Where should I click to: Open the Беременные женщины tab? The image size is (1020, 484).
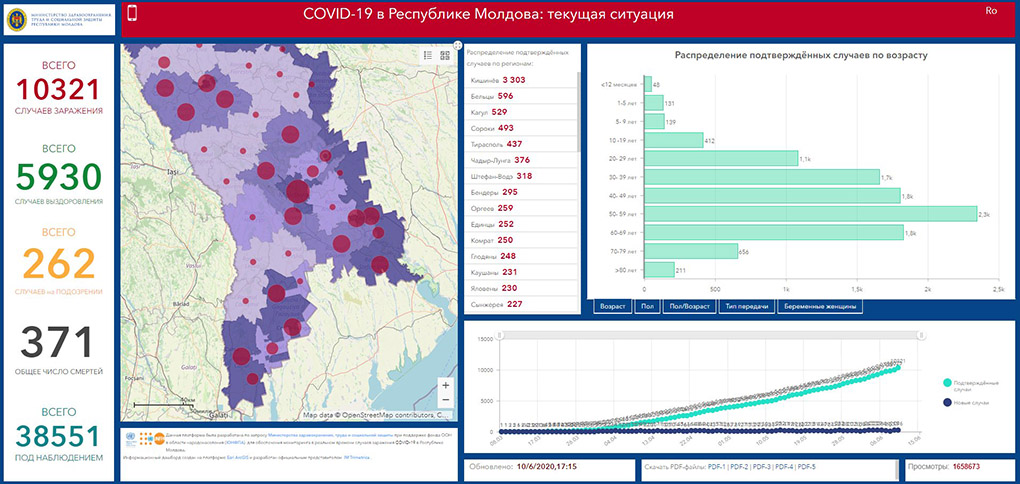coord(820,307)
